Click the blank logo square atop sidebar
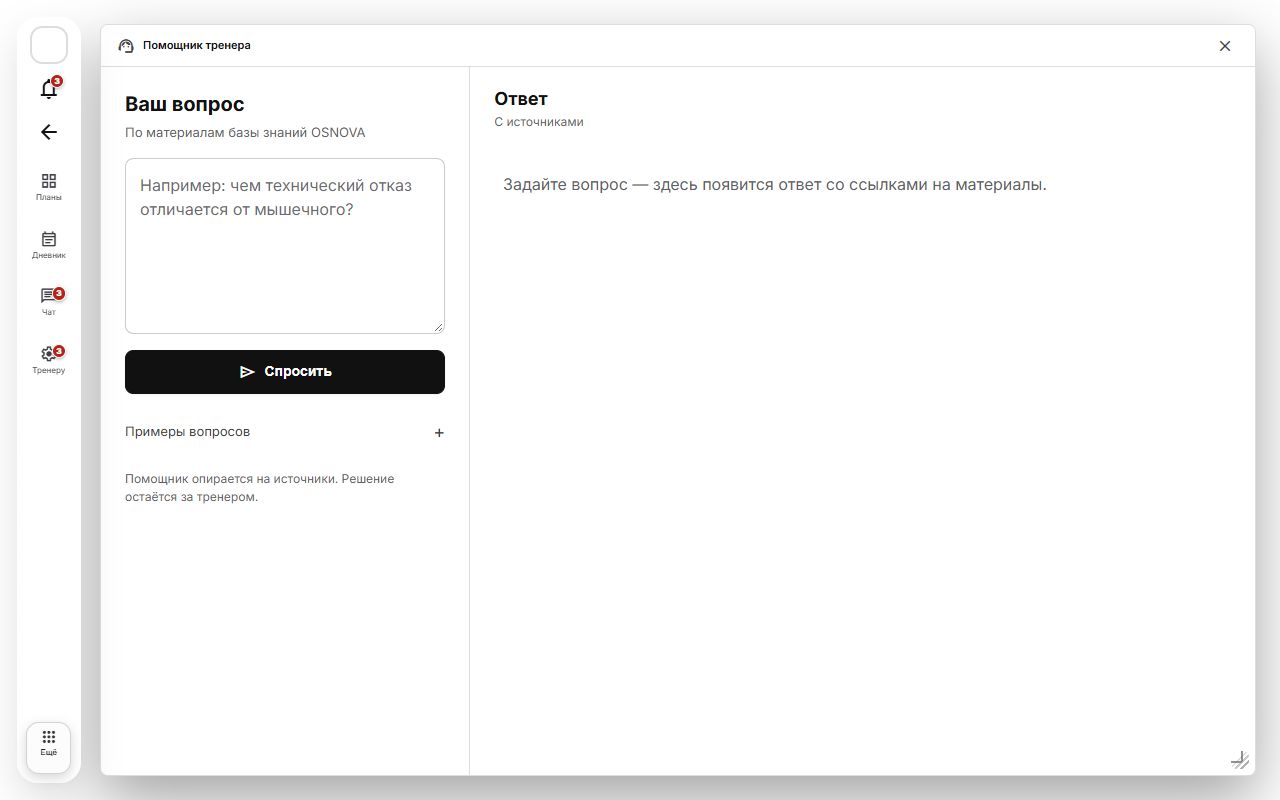Viewport: 1280px width, 800px height. (x=49, y=45)
